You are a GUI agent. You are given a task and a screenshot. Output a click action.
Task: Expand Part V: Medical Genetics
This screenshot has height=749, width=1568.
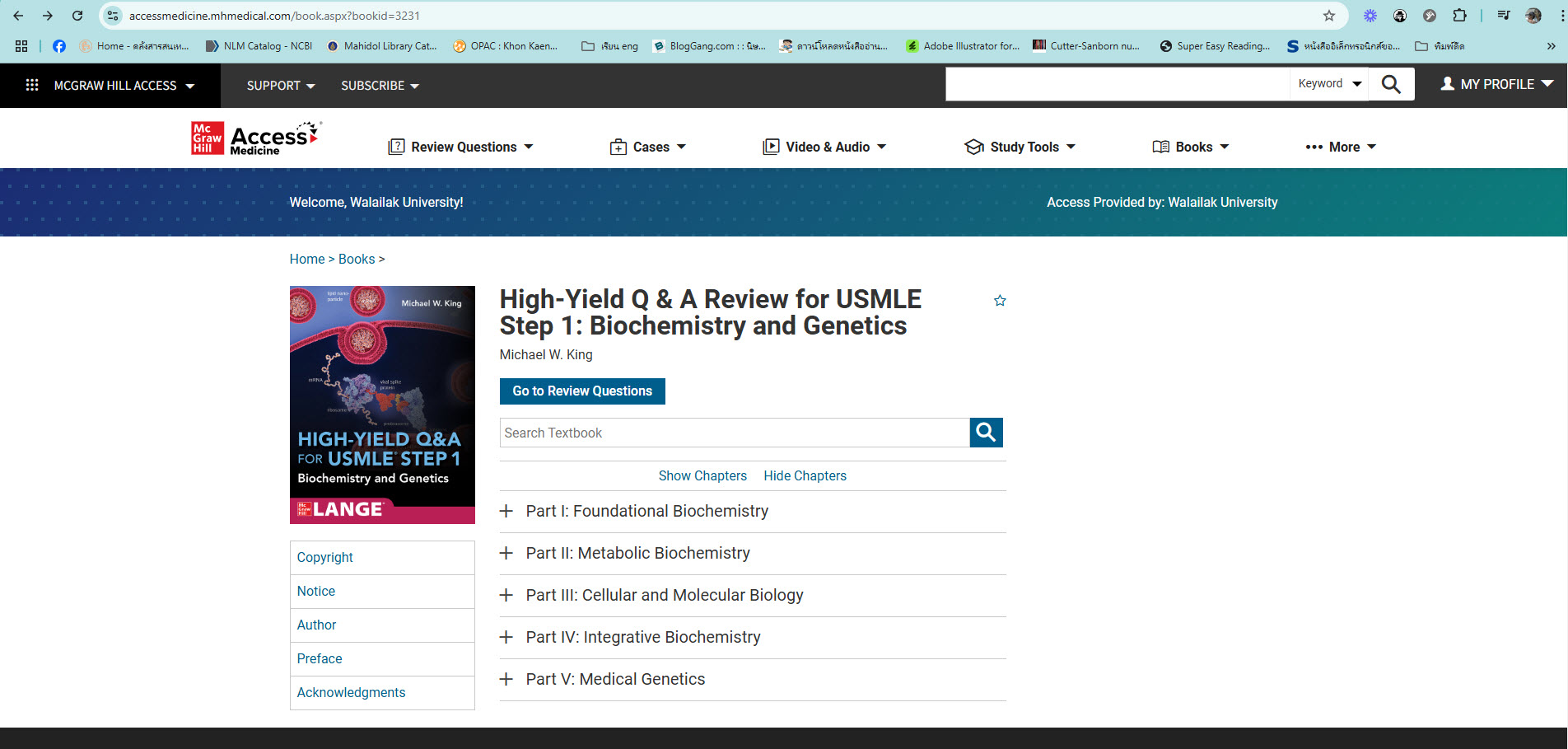pyautogui.click(x=753, y=680)
